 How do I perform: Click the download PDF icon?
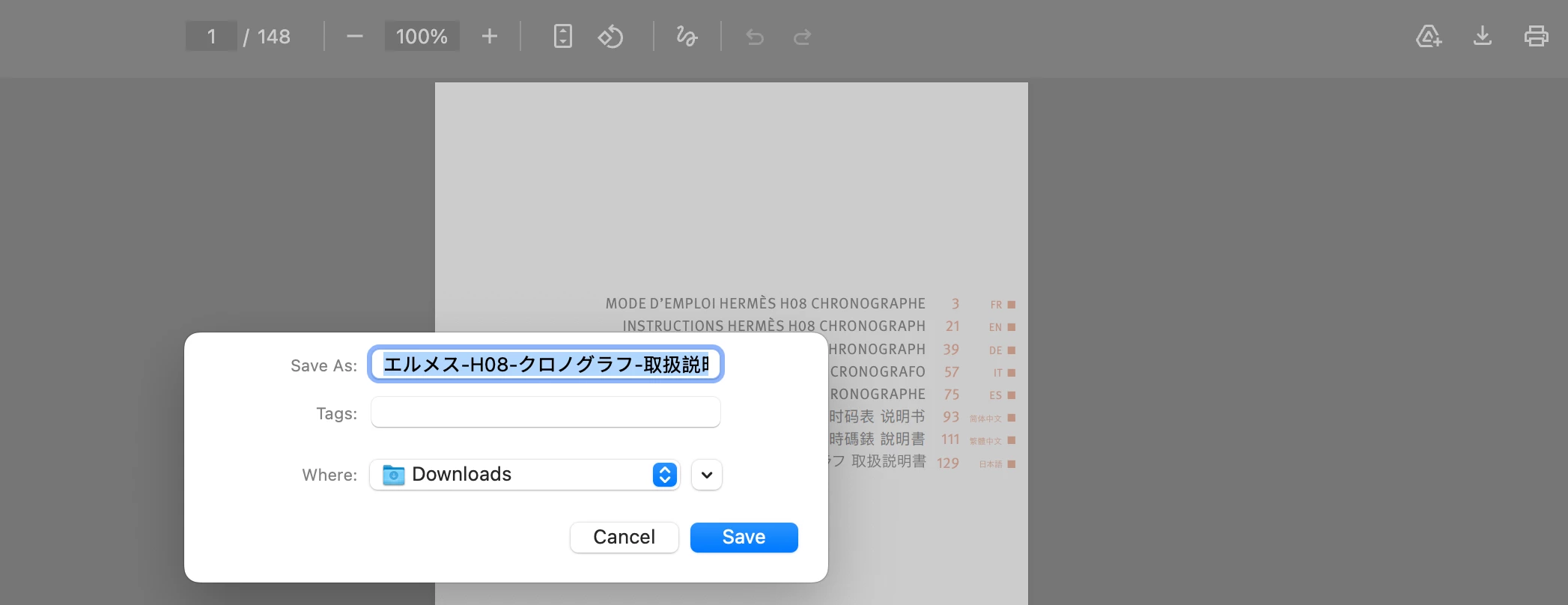(x=1483, y=36)
